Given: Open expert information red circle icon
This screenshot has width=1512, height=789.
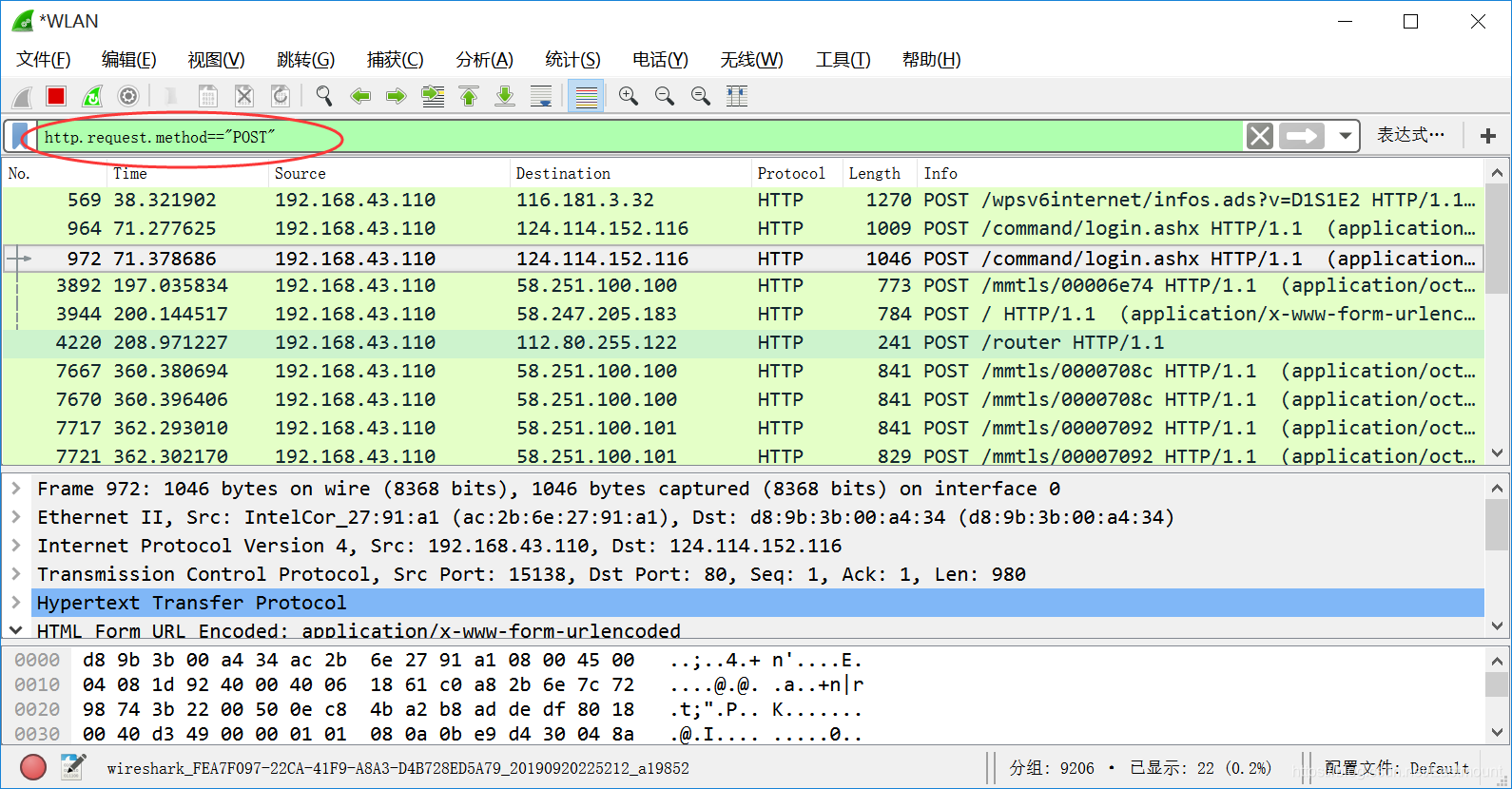Looking at the screenshot, I should tap(33, 767).
